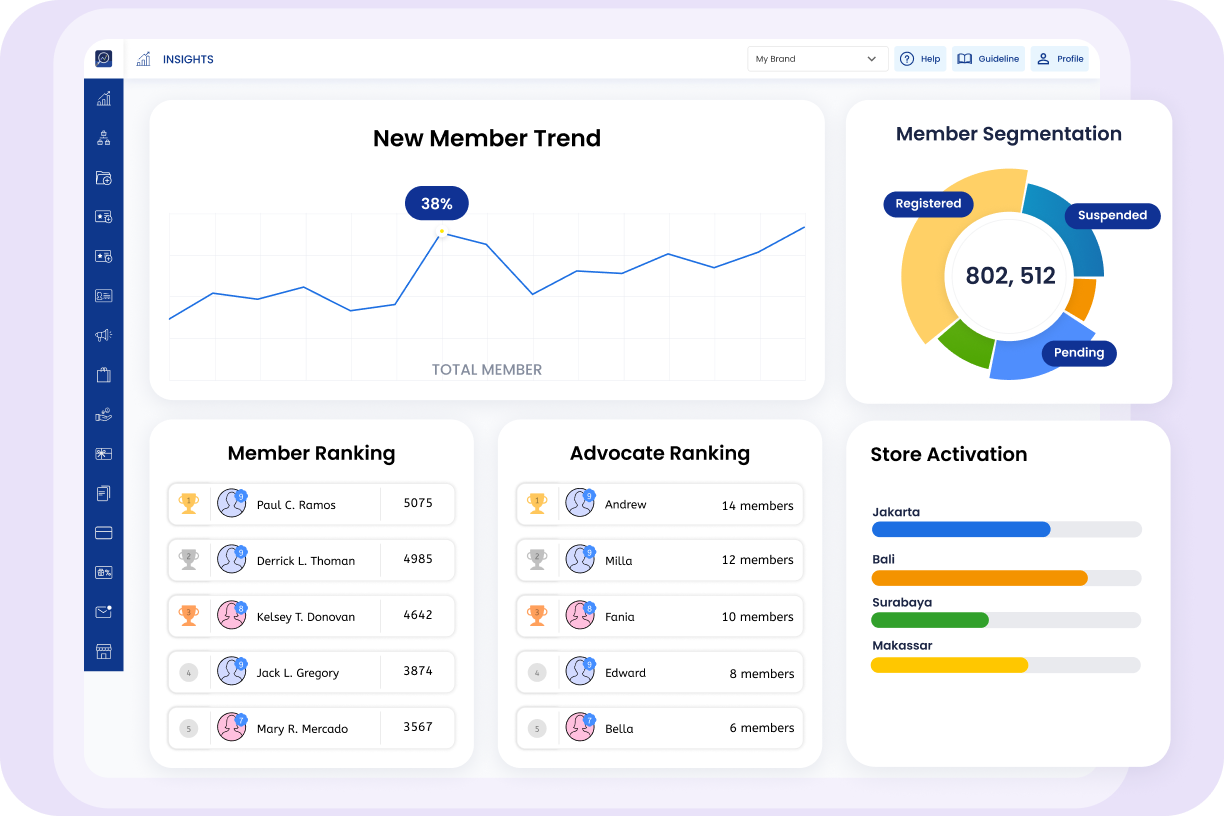Click the 10 members value

(758, 617)
